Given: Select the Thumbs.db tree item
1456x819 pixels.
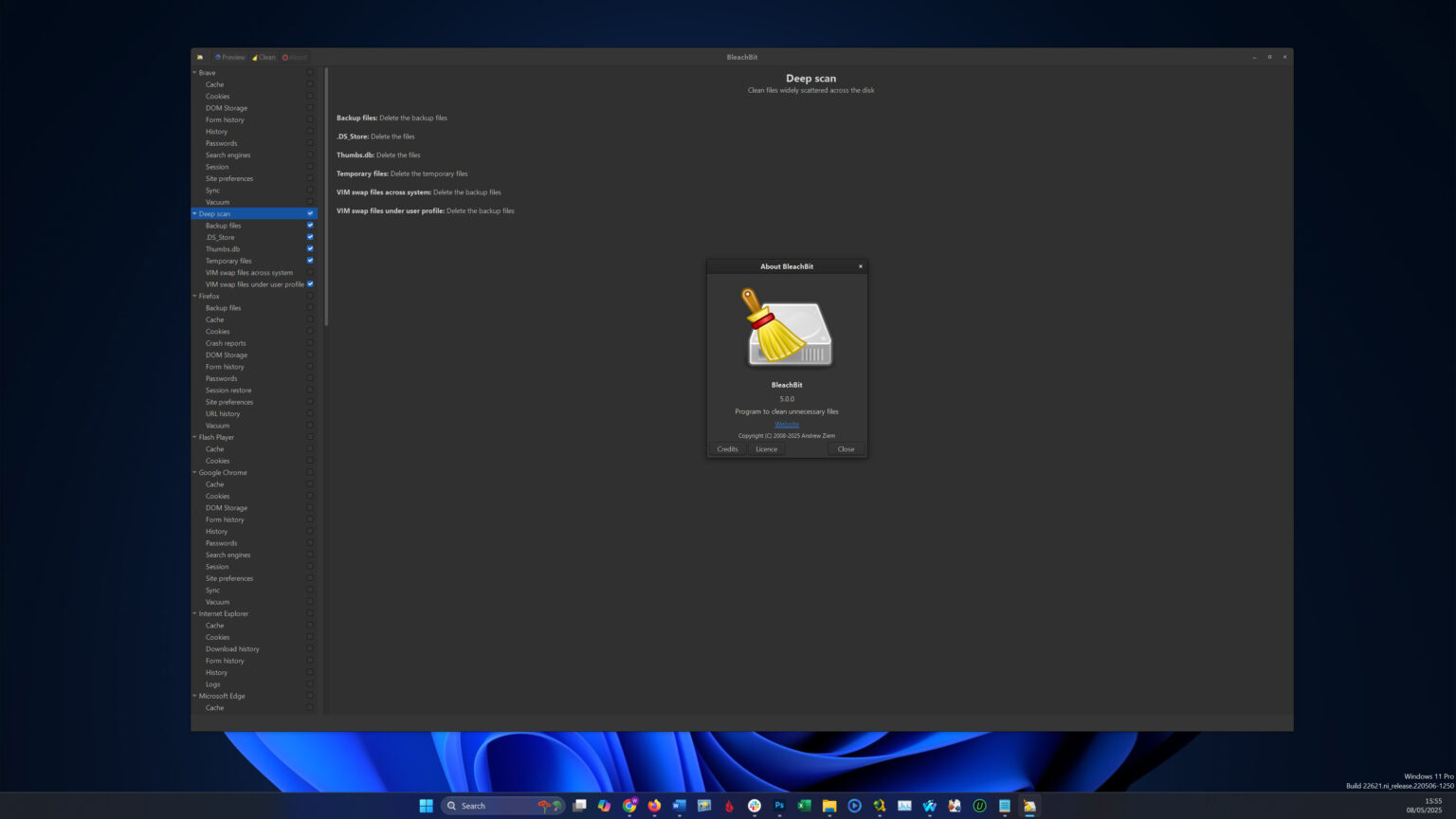Looking at the screenshot, I should [x=223, y=248].
